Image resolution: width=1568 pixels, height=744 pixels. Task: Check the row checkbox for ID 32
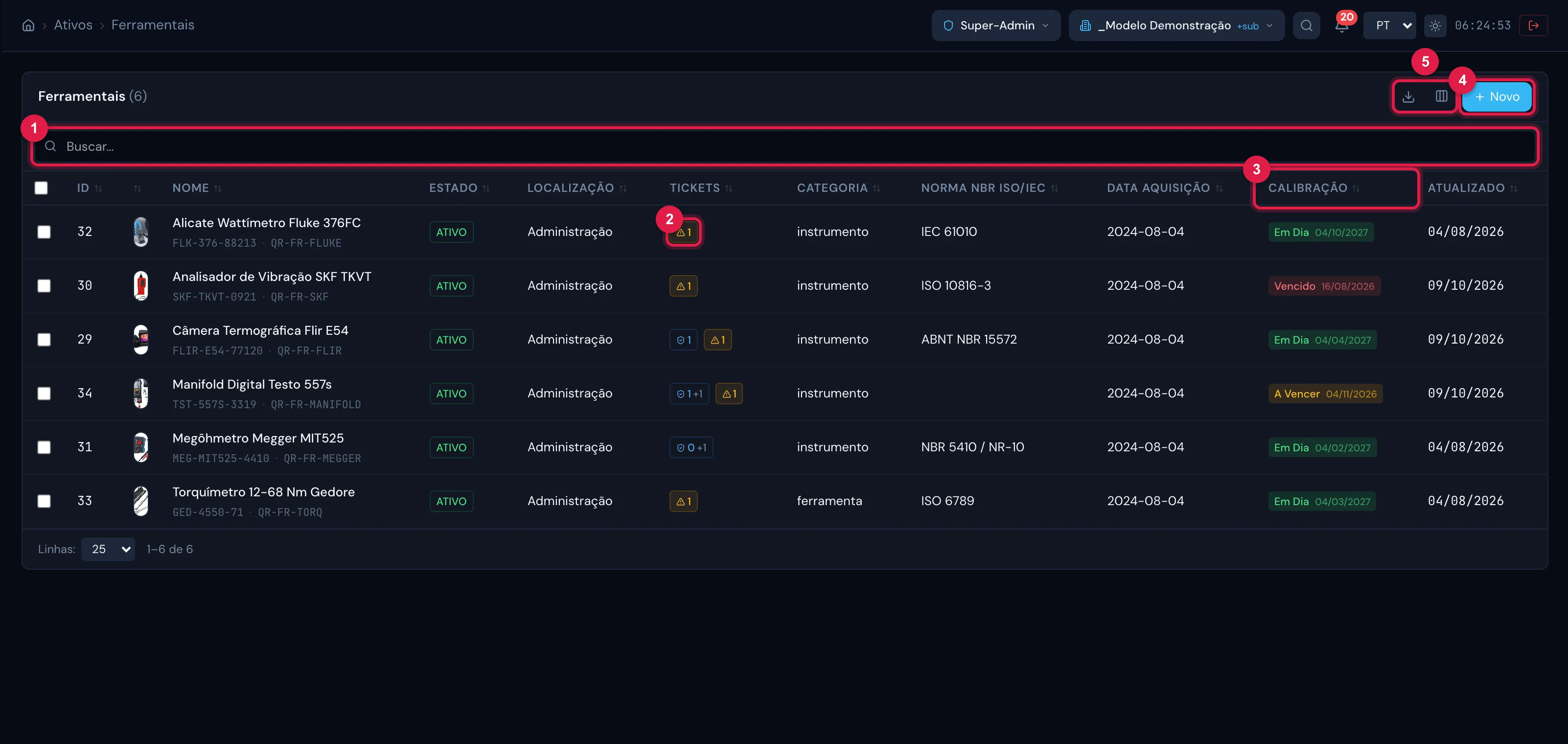(44, 232)
